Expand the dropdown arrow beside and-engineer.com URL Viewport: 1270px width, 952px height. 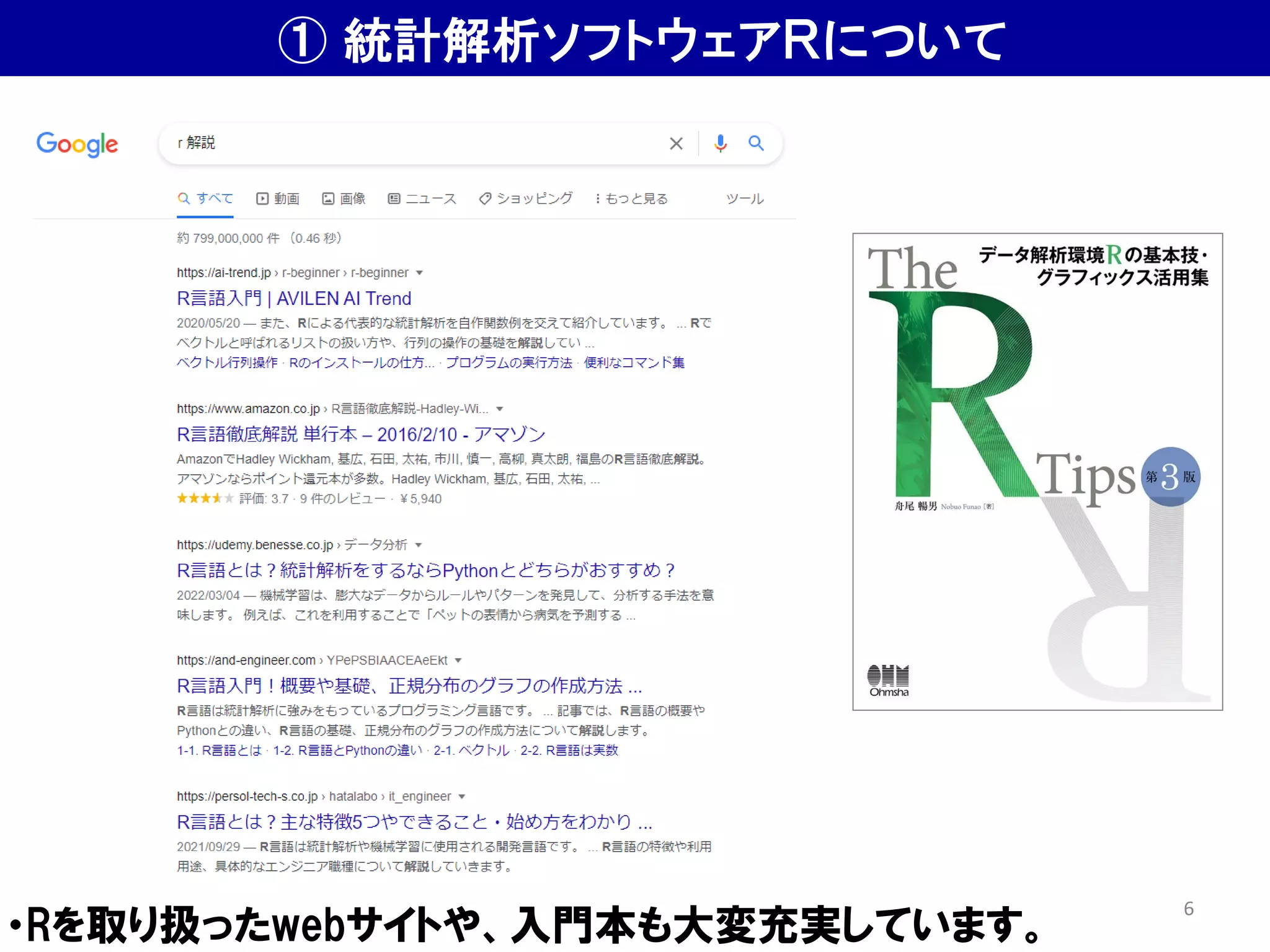[x=458, y=661]
